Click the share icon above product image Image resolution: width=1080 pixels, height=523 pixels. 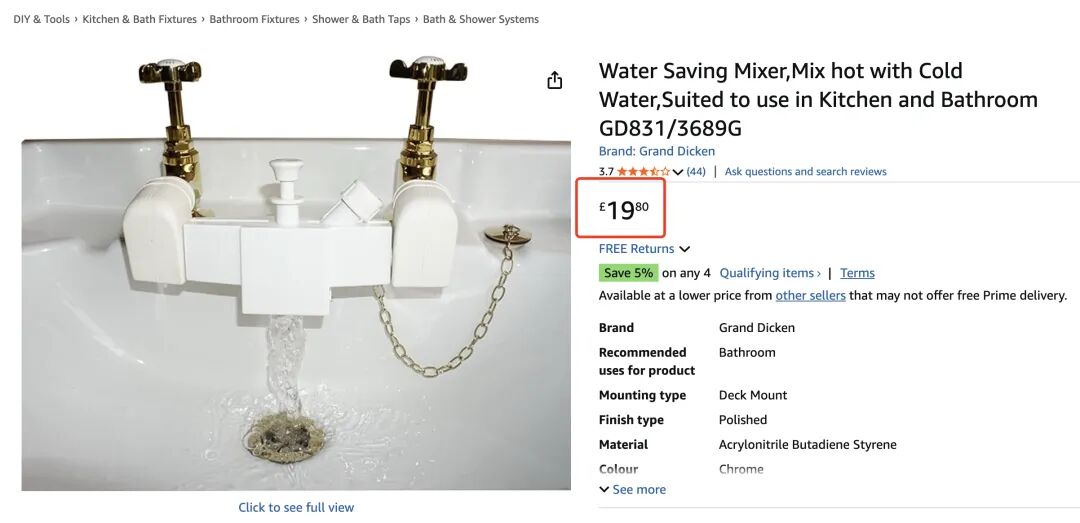[x=554, y=81]
